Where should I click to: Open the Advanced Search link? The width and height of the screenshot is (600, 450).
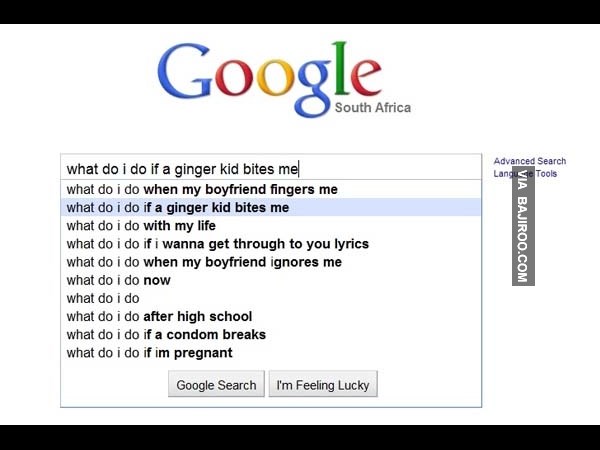pos(530,161)
